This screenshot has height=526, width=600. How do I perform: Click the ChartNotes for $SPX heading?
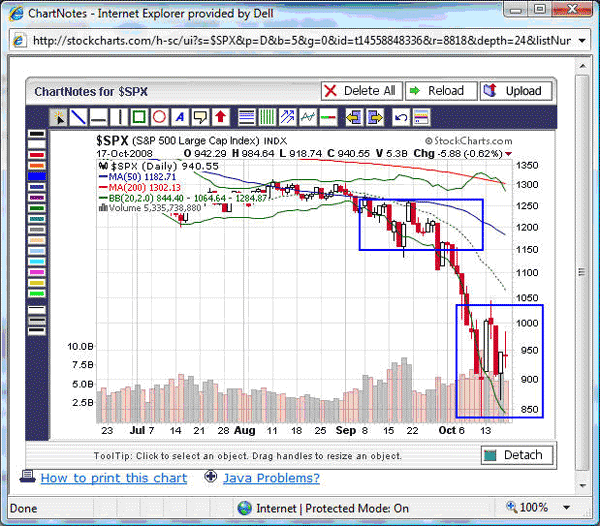[x=91, y=92]
